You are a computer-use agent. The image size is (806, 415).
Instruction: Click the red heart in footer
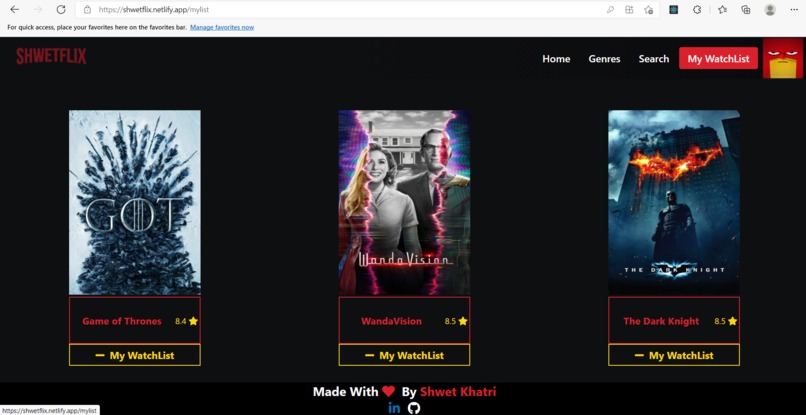coord(389,392)
